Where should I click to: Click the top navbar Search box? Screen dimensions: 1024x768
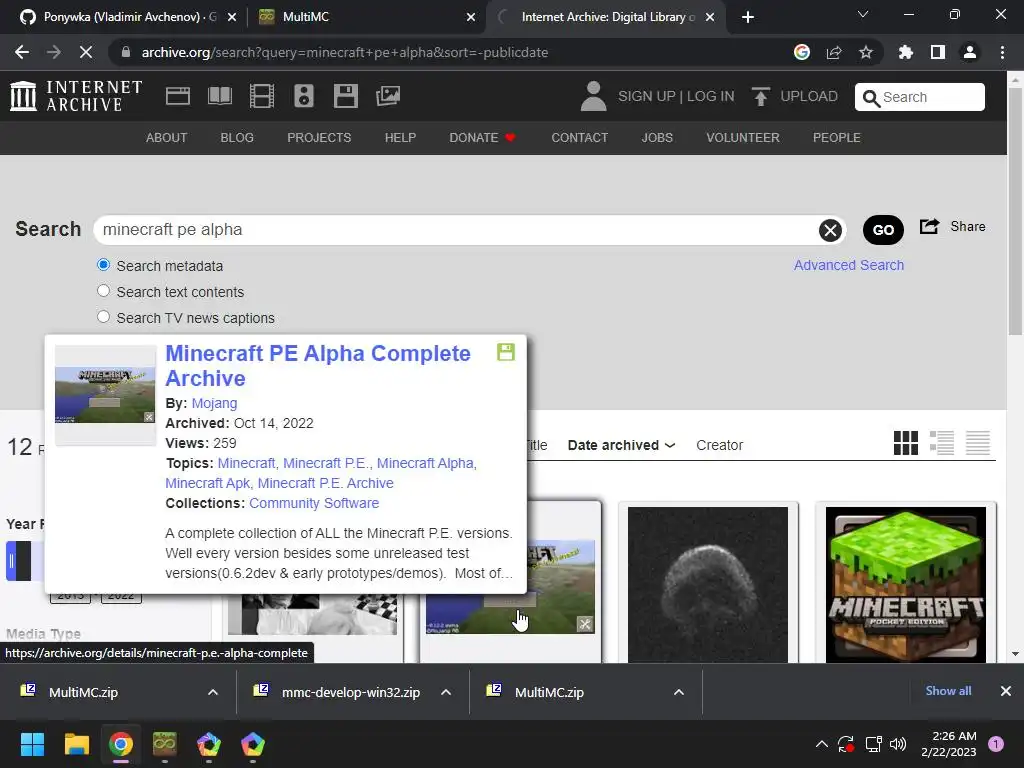pyautogui.click(x=920, y=97)
